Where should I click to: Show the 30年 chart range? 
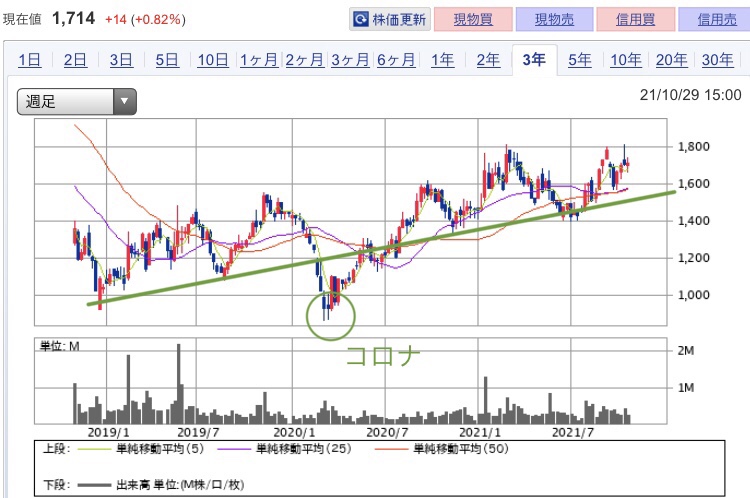point(717,60)
